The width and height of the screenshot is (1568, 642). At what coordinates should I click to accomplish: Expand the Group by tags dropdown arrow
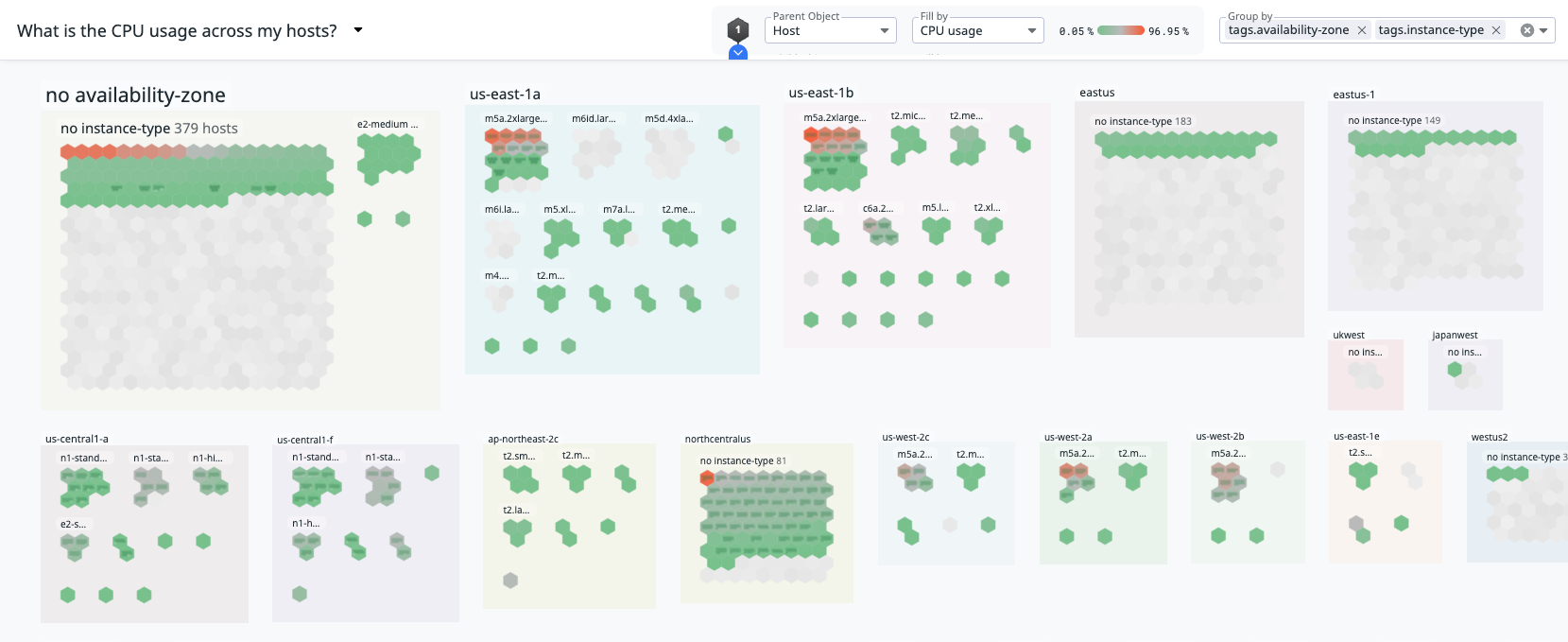1543,30
